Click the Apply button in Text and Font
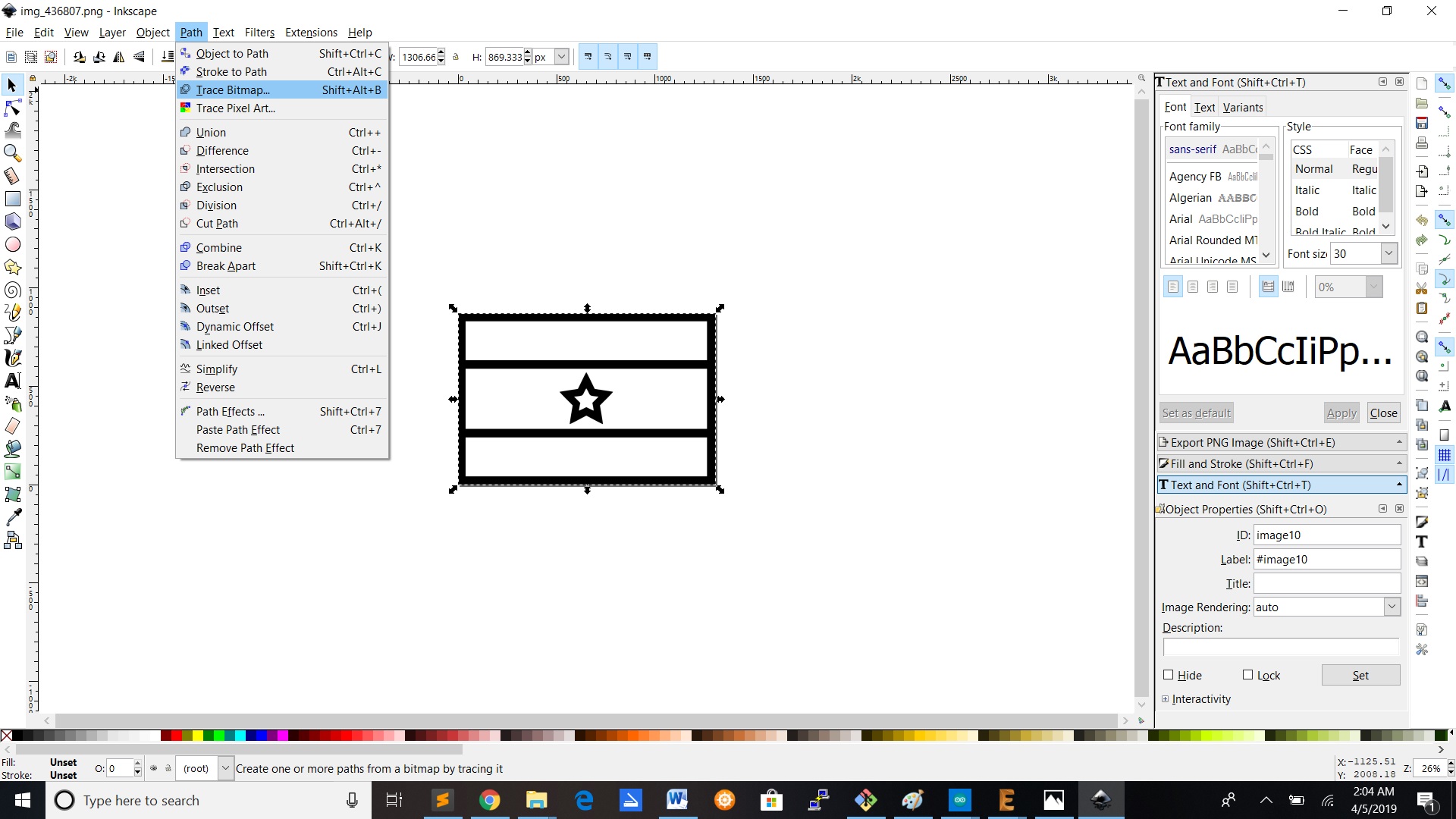The height and width of the screenshot is (819, 1456). (x=1341, y=413)
